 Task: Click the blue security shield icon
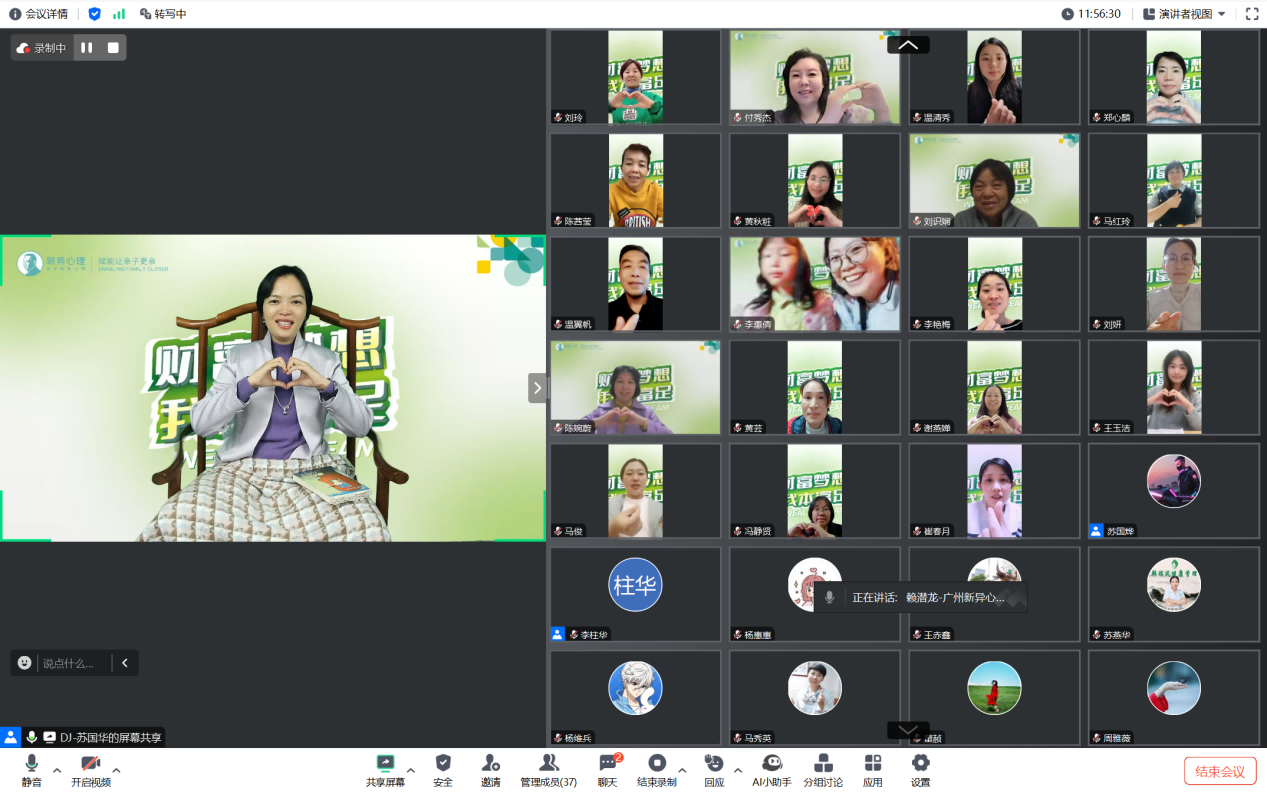click(95, 14)
